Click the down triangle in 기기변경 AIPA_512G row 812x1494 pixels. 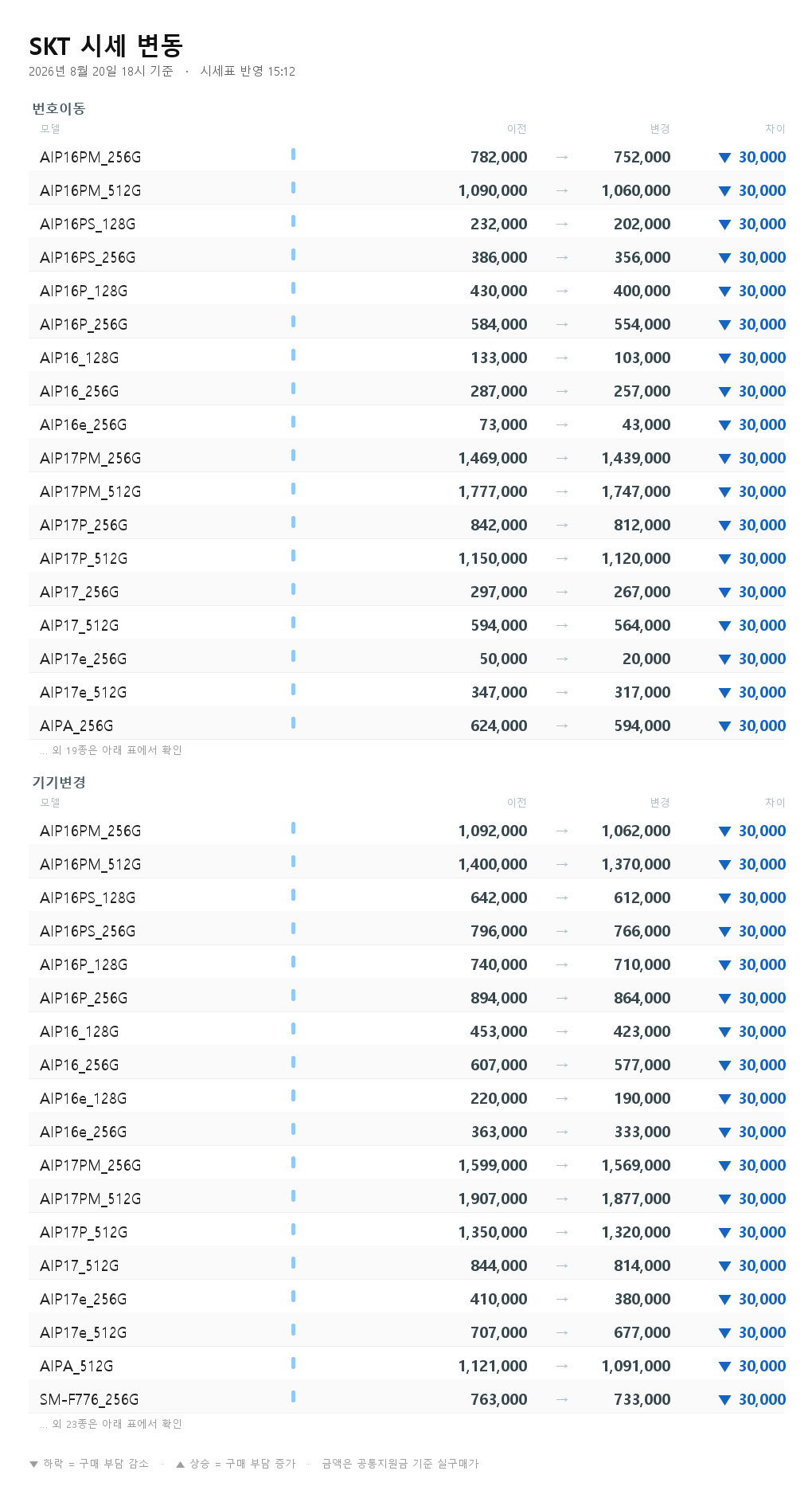click(x=724, y=1367)
